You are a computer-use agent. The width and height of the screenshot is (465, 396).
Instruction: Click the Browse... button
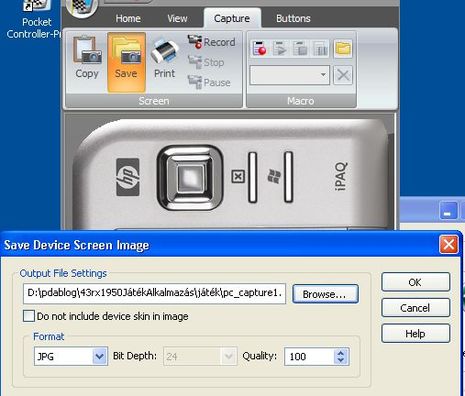325,294
